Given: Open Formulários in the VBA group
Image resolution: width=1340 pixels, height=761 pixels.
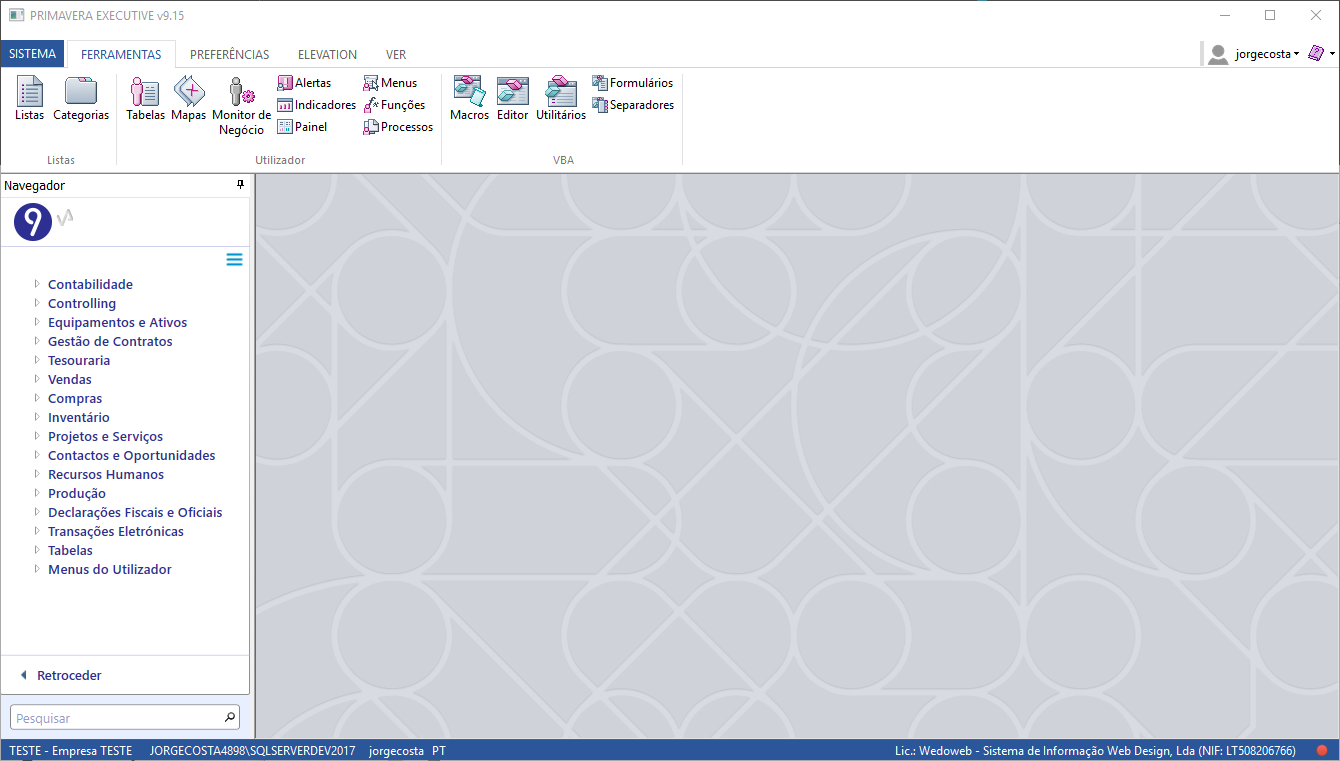Looking at the screenshot, I should (633, 83).
